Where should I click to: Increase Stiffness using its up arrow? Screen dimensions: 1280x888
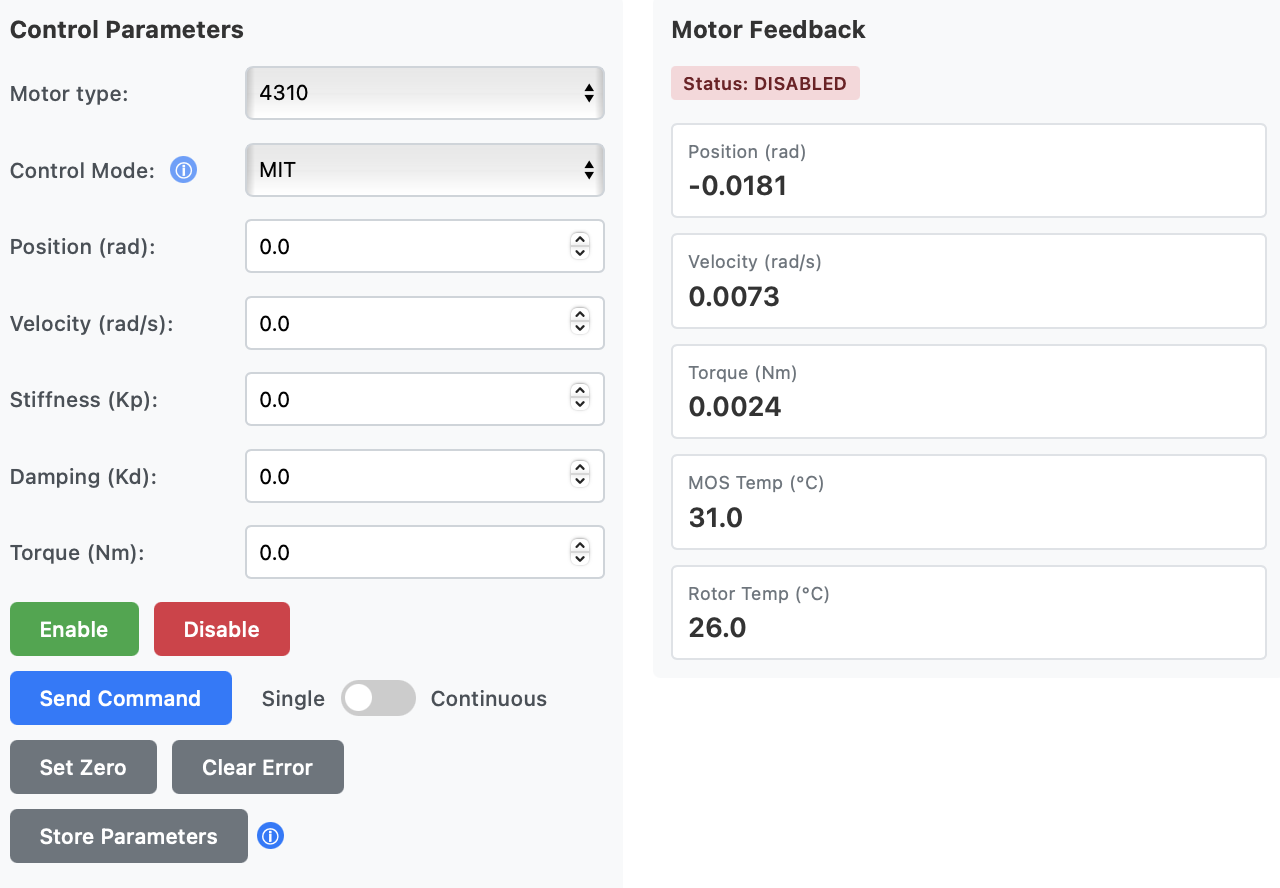click(579, 393)
